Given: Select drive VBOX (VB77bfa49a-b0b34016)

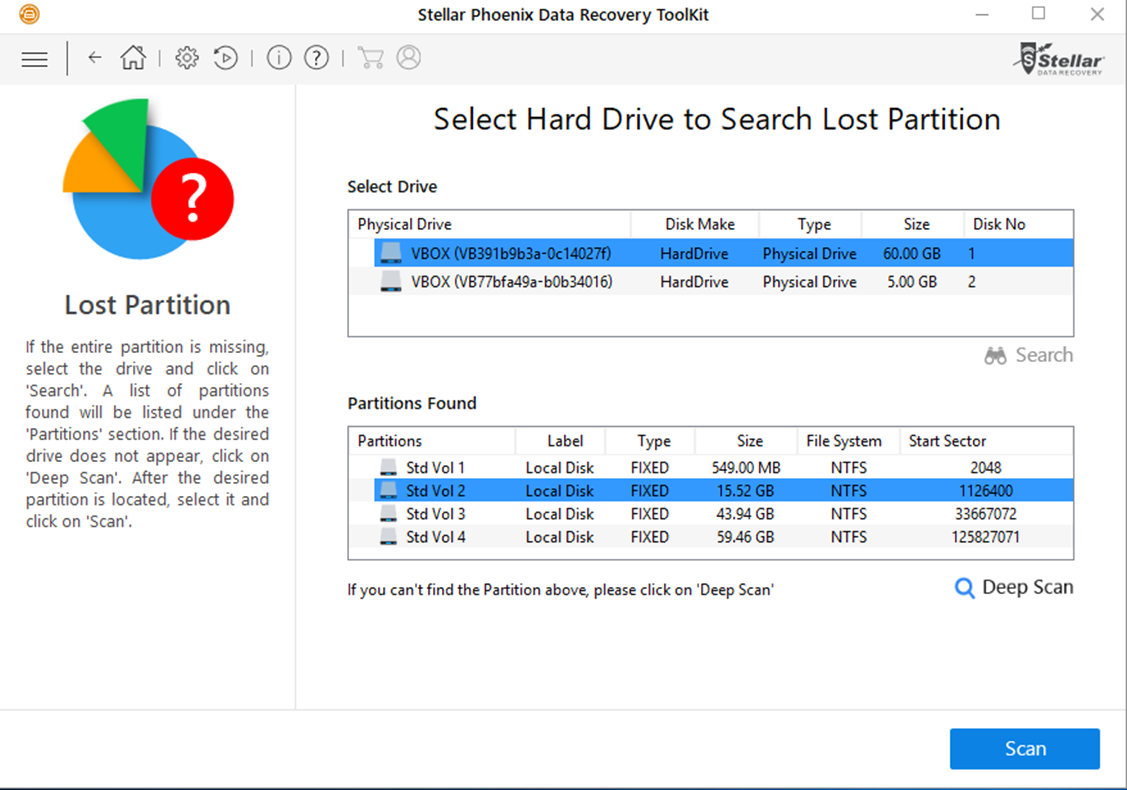Looking at the screenshot, I should [x=723, y=282].
